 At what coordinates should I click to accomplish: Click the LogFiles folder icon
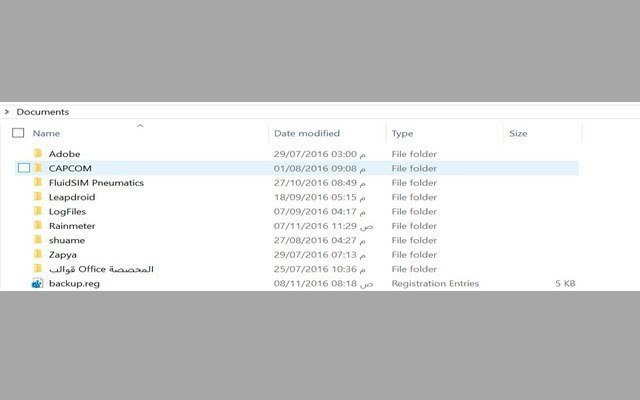pyautogui.click(x=38, y=211)
